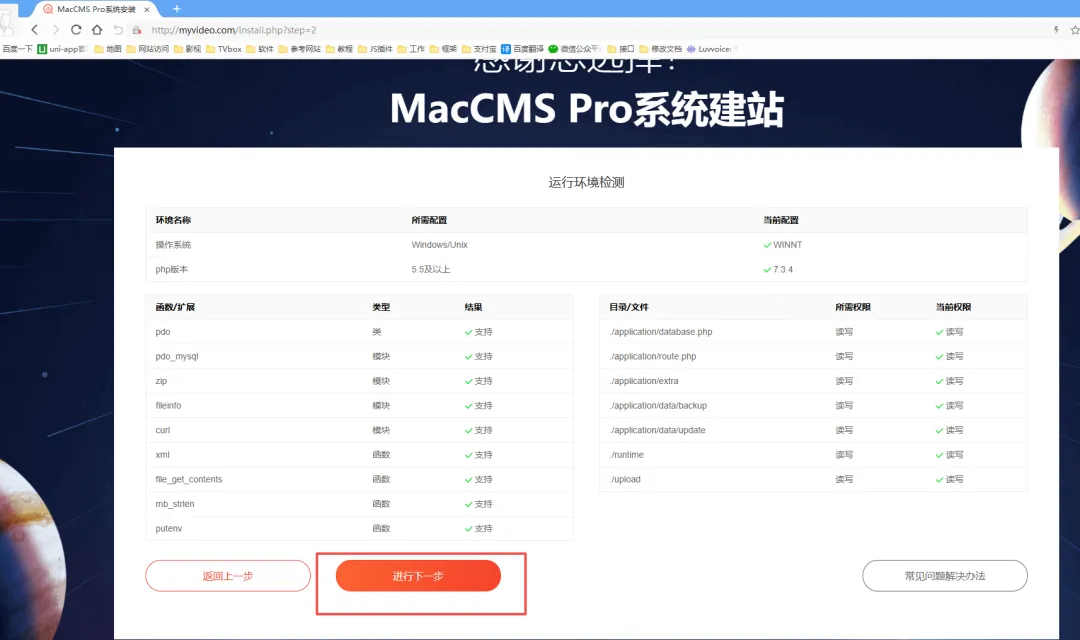Click the file_get_contents row name
1080x640 pixels.
189,479
